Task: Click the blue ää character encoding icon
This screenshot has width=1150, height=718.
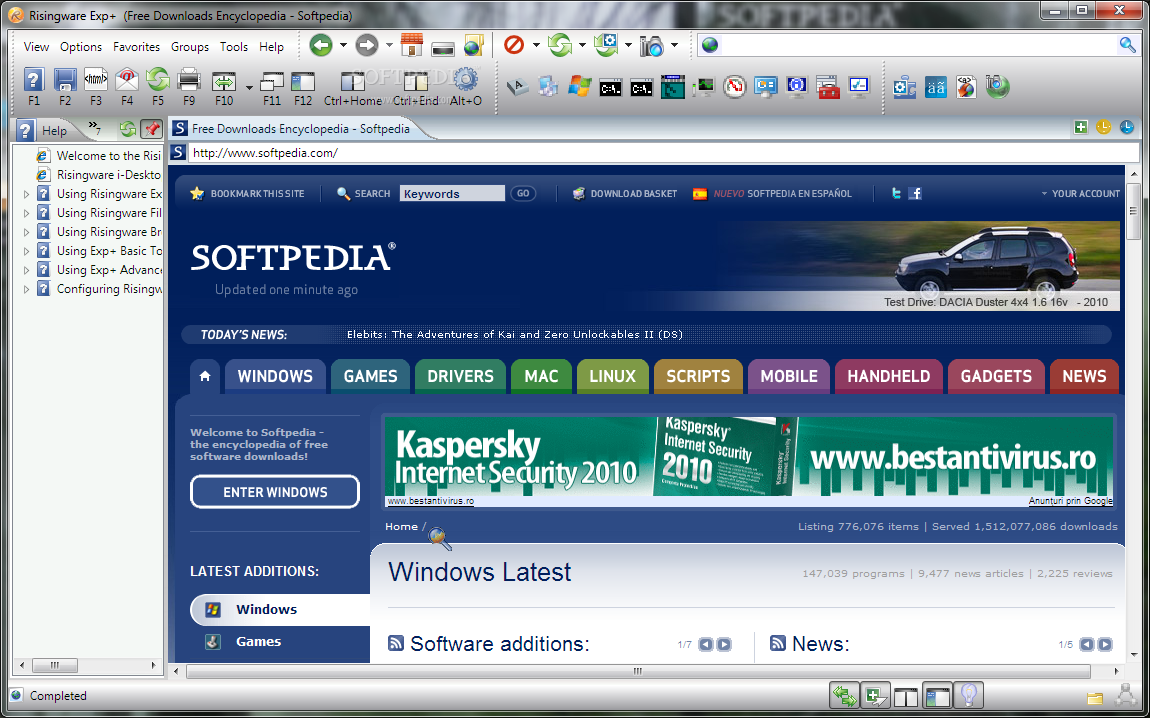Action: click(936, 87)
